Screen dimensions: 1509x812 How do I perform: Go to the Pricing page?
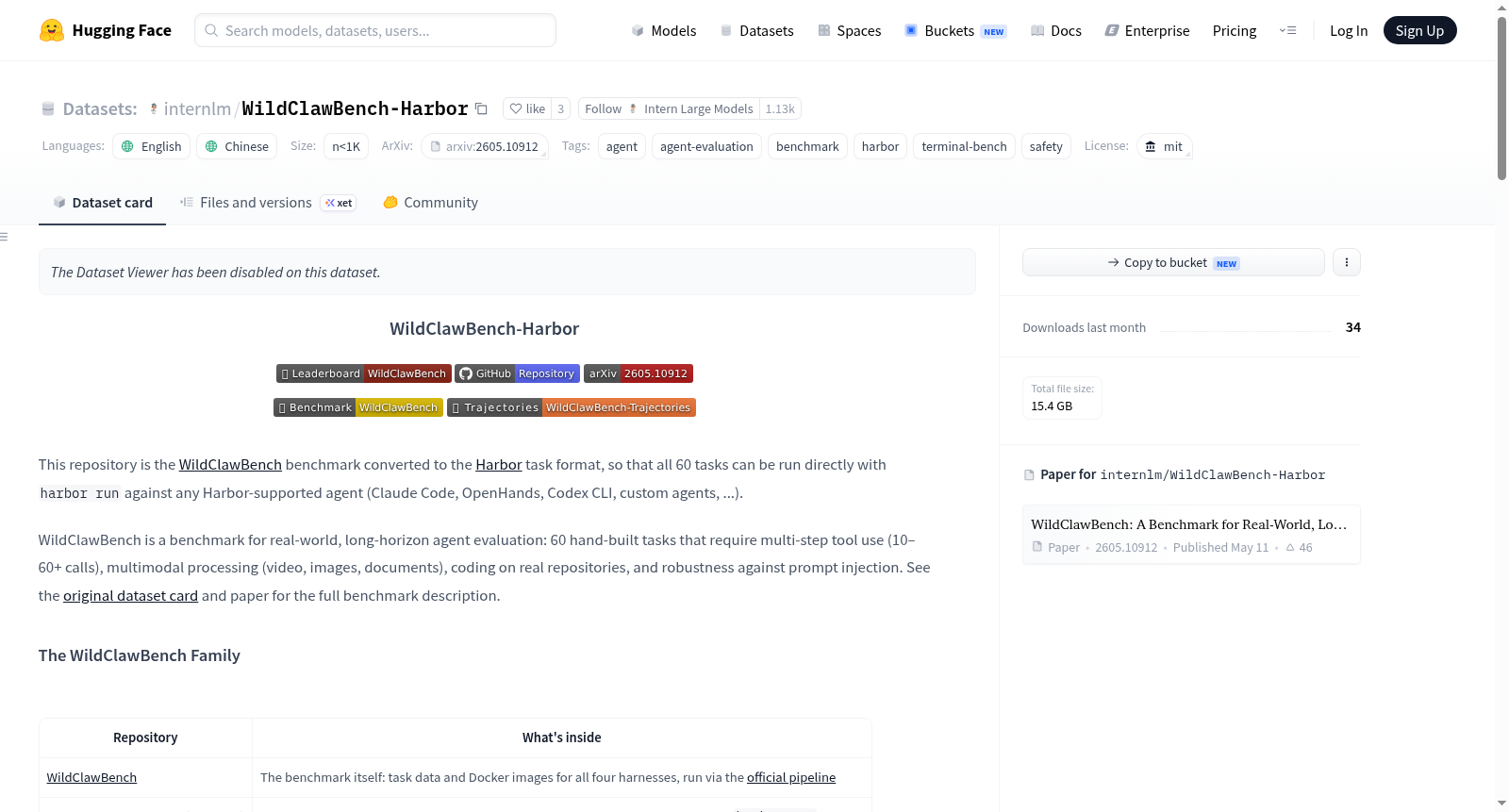1235,30
